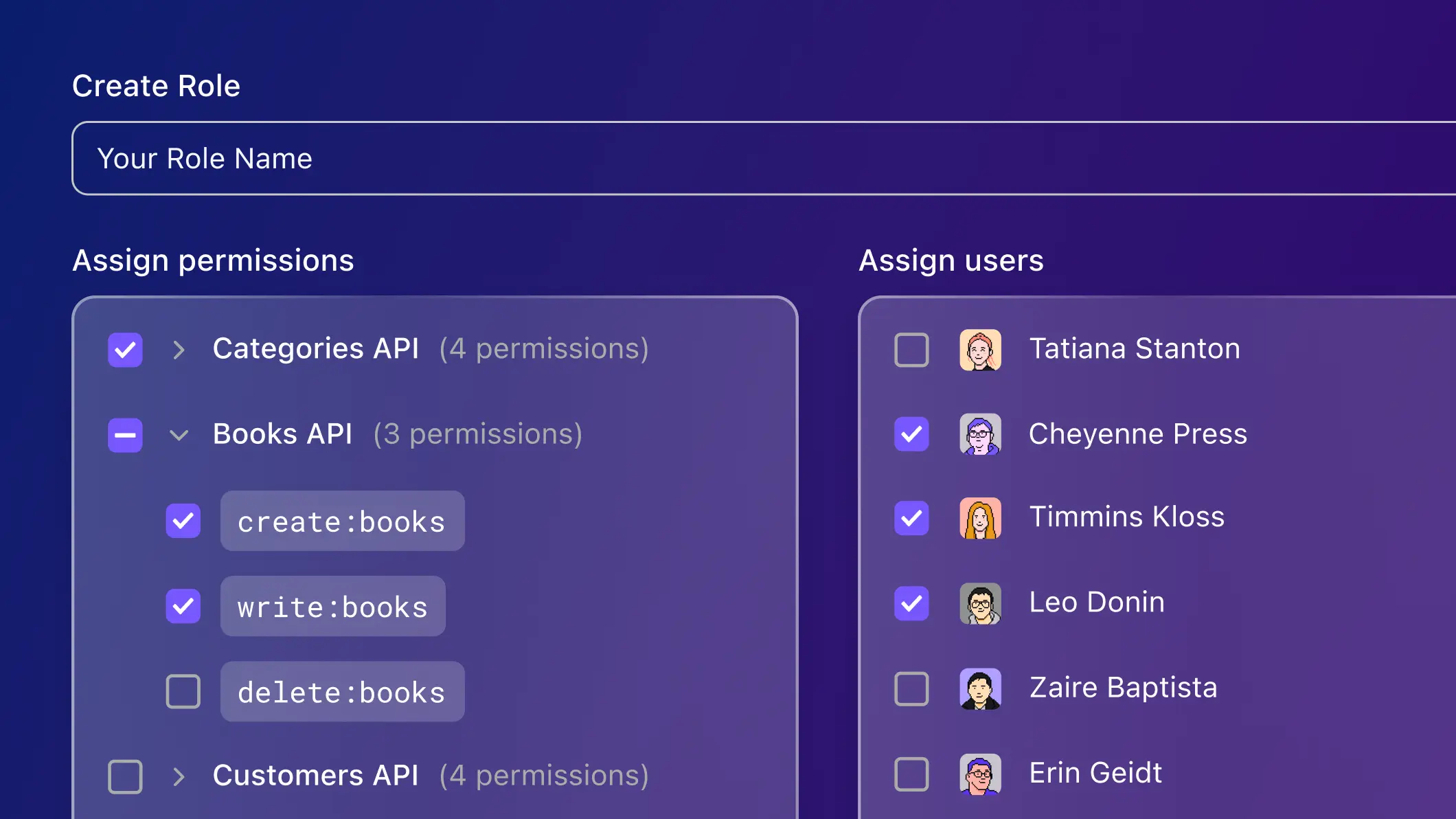This screenshot has height=819, width=1456.
Task: Click Tatiana Stanton's avatar icon
Action: coord(980,350)
